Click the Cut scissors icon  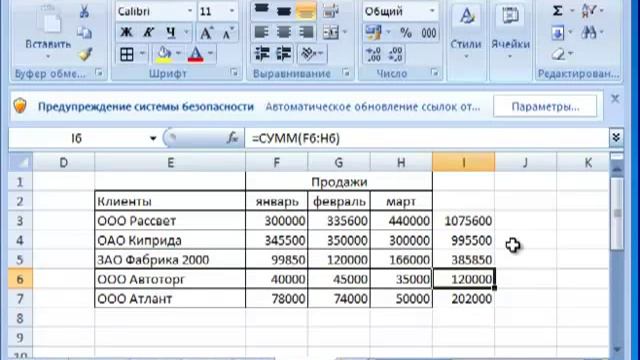pyautogui.click(x=84, y=12)
